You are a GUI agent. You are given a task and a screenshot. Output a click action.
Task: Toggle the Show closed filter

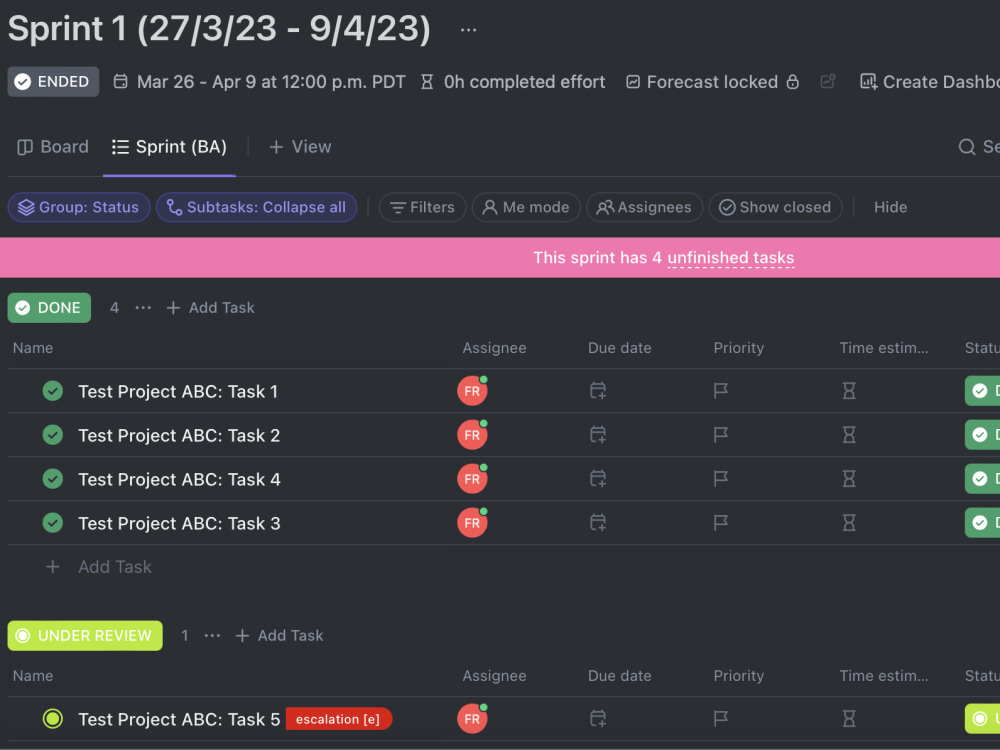(775, 207)
